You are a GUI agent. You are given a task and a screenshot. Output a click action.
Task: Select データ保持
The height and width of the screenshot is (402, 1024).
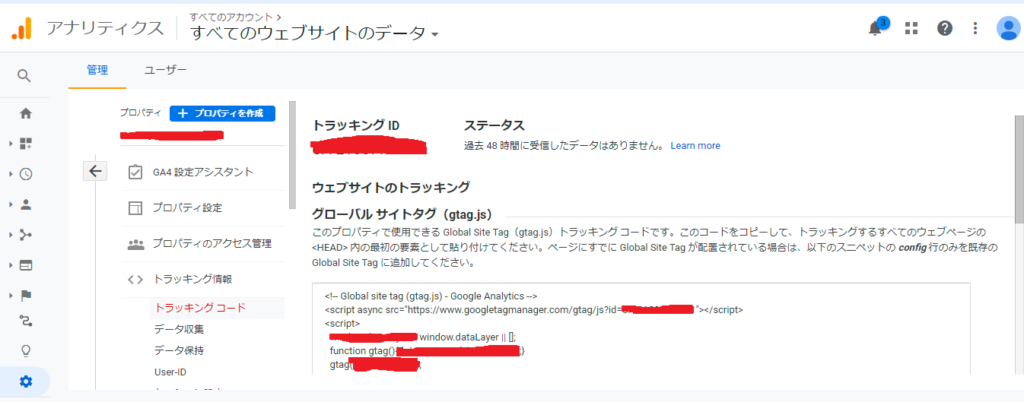coord(180,350)
